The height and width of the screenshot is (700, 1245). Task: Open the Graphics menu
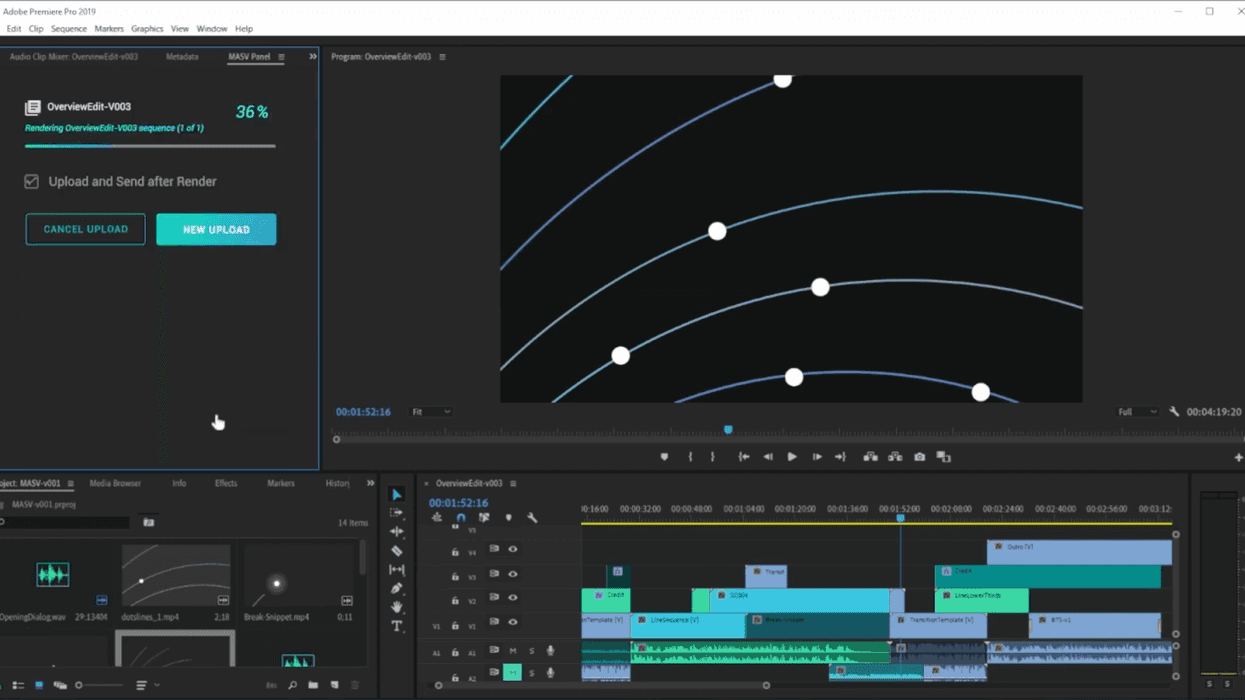(x=147, y=29)
